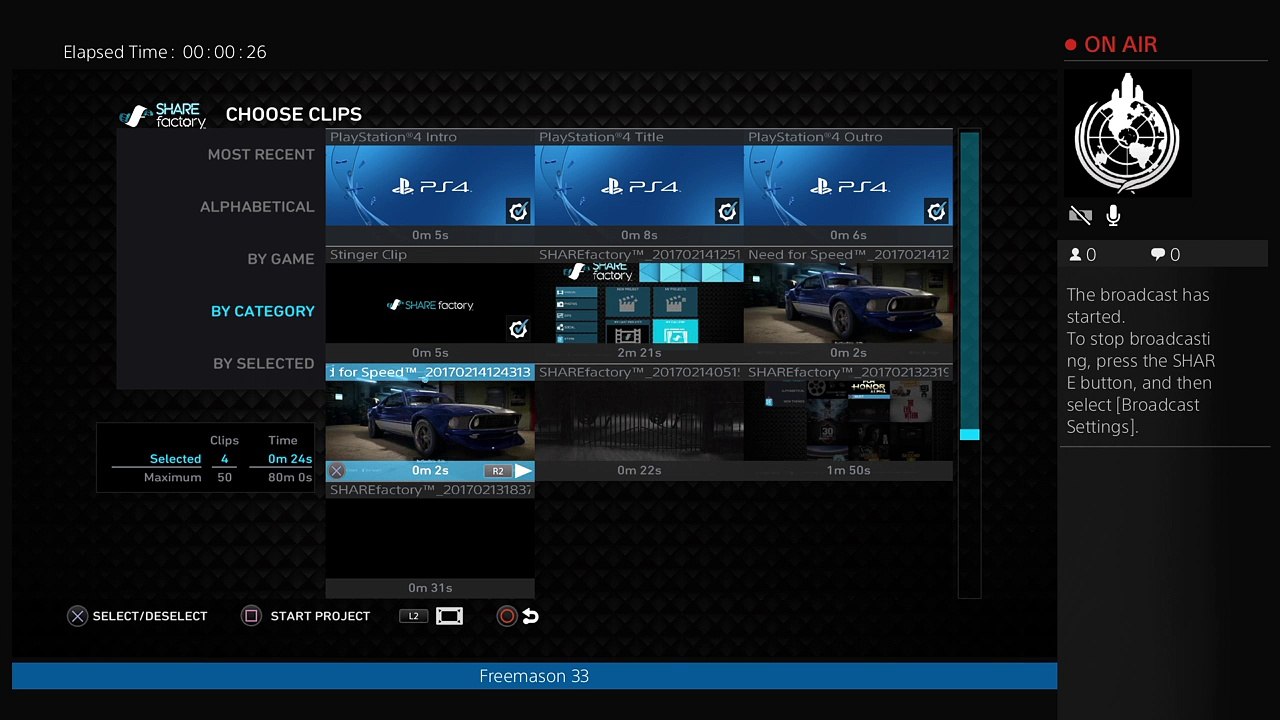Click the Selected clips count 4
1280x720 pixels.
click(224, 459)
